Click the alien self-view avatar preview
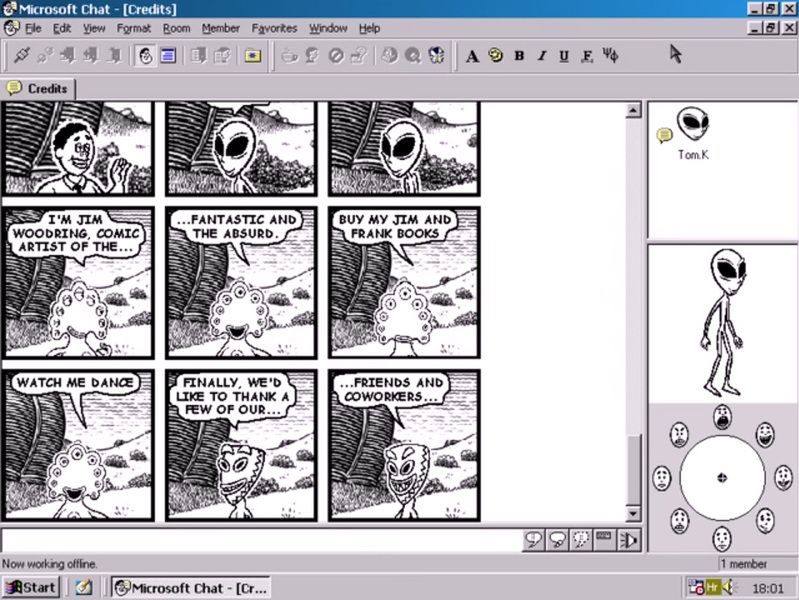Viewport: 799px width, 600px height. (x=725, y=323)
